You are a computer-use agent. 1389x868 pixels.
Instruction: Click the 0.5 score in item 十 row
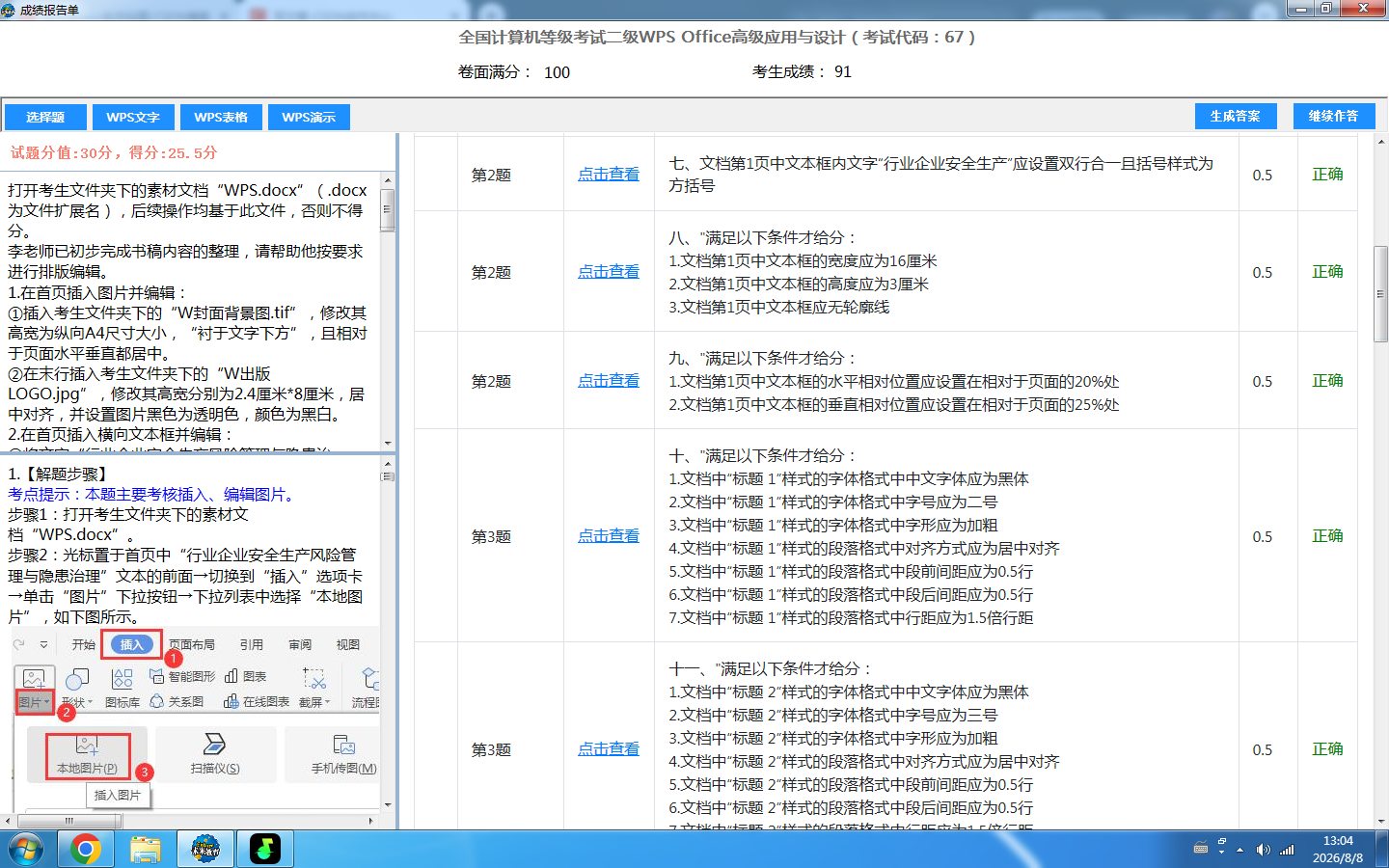pos(1263,537)
